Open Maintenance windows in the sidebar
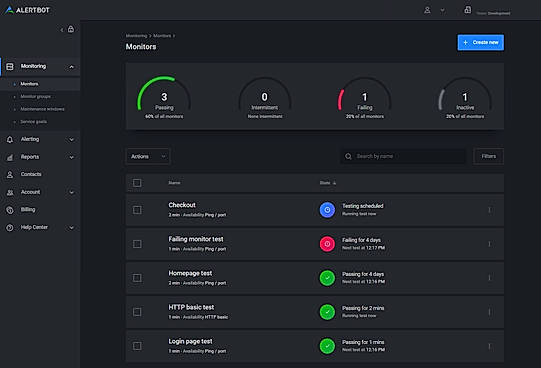Viewport: 541px width, 368px height. (42, 109)
